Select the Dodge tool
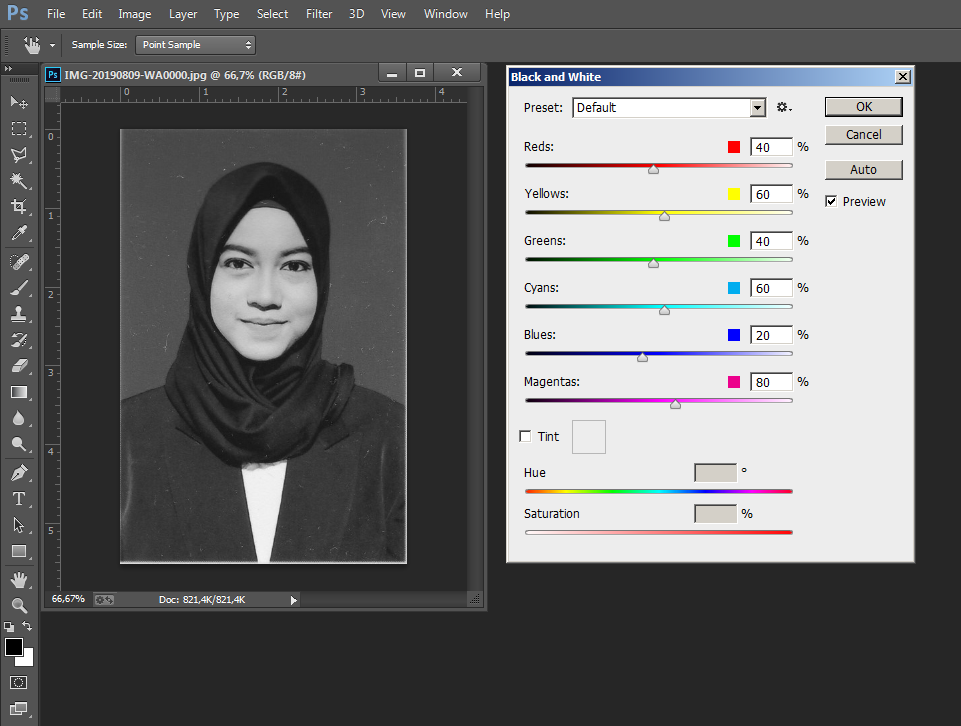Screen dimensions: 961x726 click(x=19, y=444)
